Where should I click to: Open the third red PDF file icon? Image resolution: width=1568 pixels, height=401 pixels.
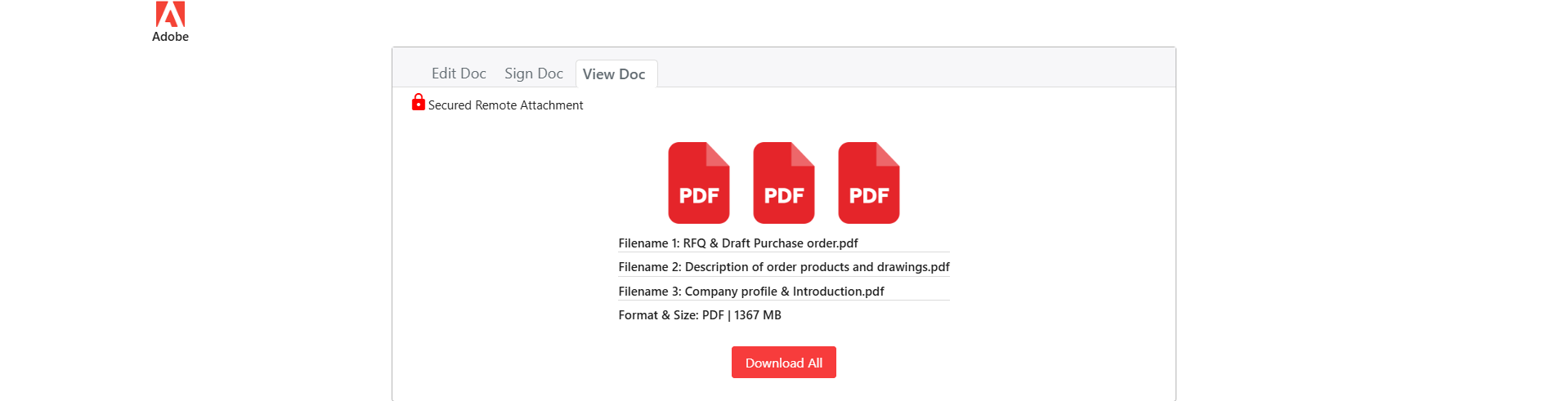[869, 183]
